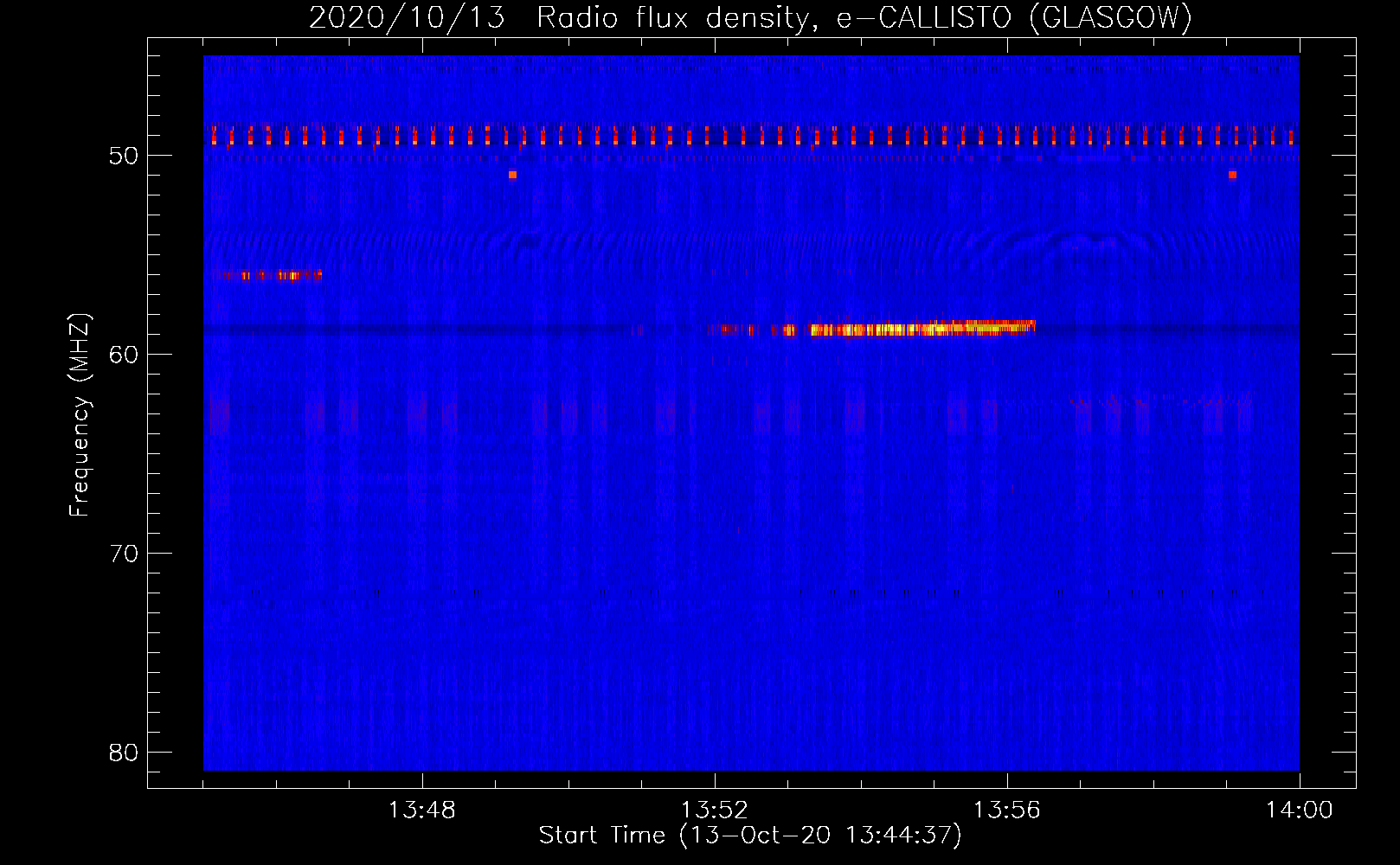
Task: Click the '13:56' time tick label
Action: pos(1007,811)
